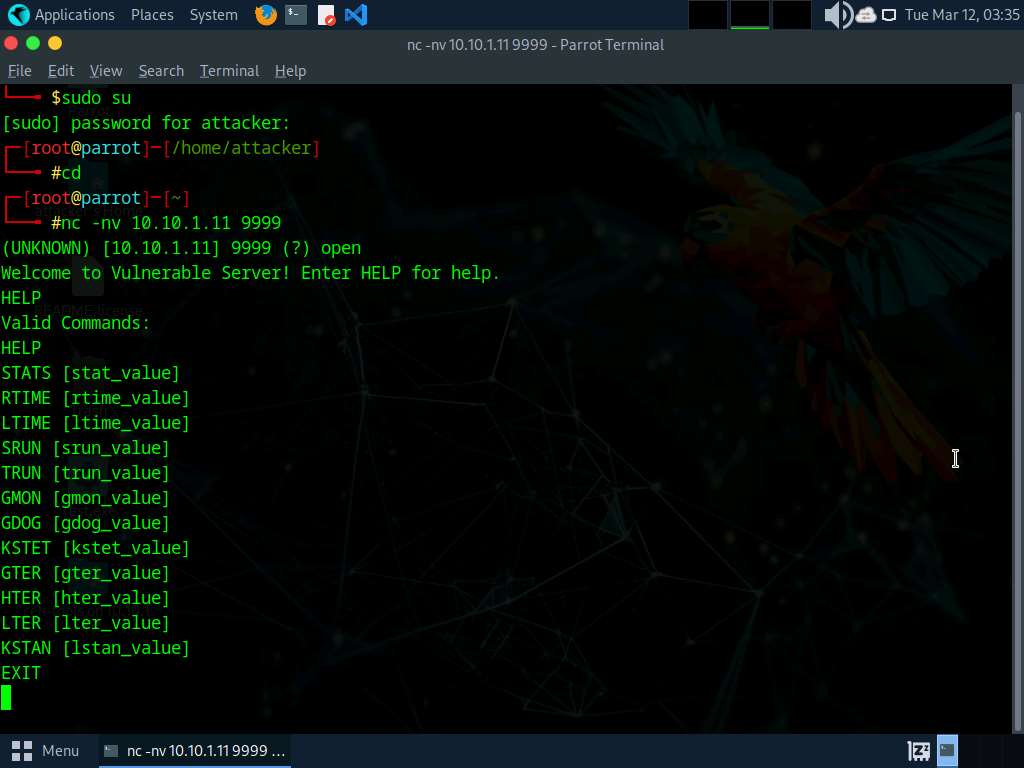Open the System menu
The width and height of the screenshot is (1024, 768).
[x=214, y=14]
